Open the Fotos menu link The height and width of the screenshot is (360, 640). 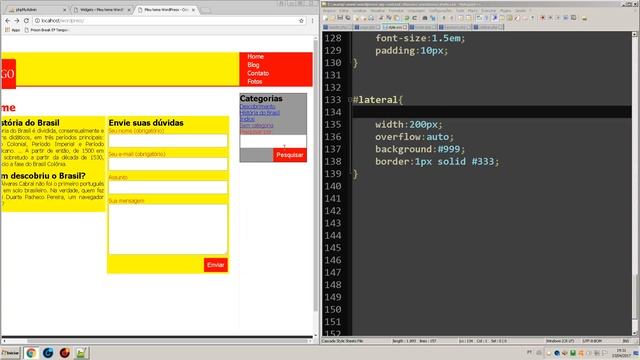click(x=255, y=81)
